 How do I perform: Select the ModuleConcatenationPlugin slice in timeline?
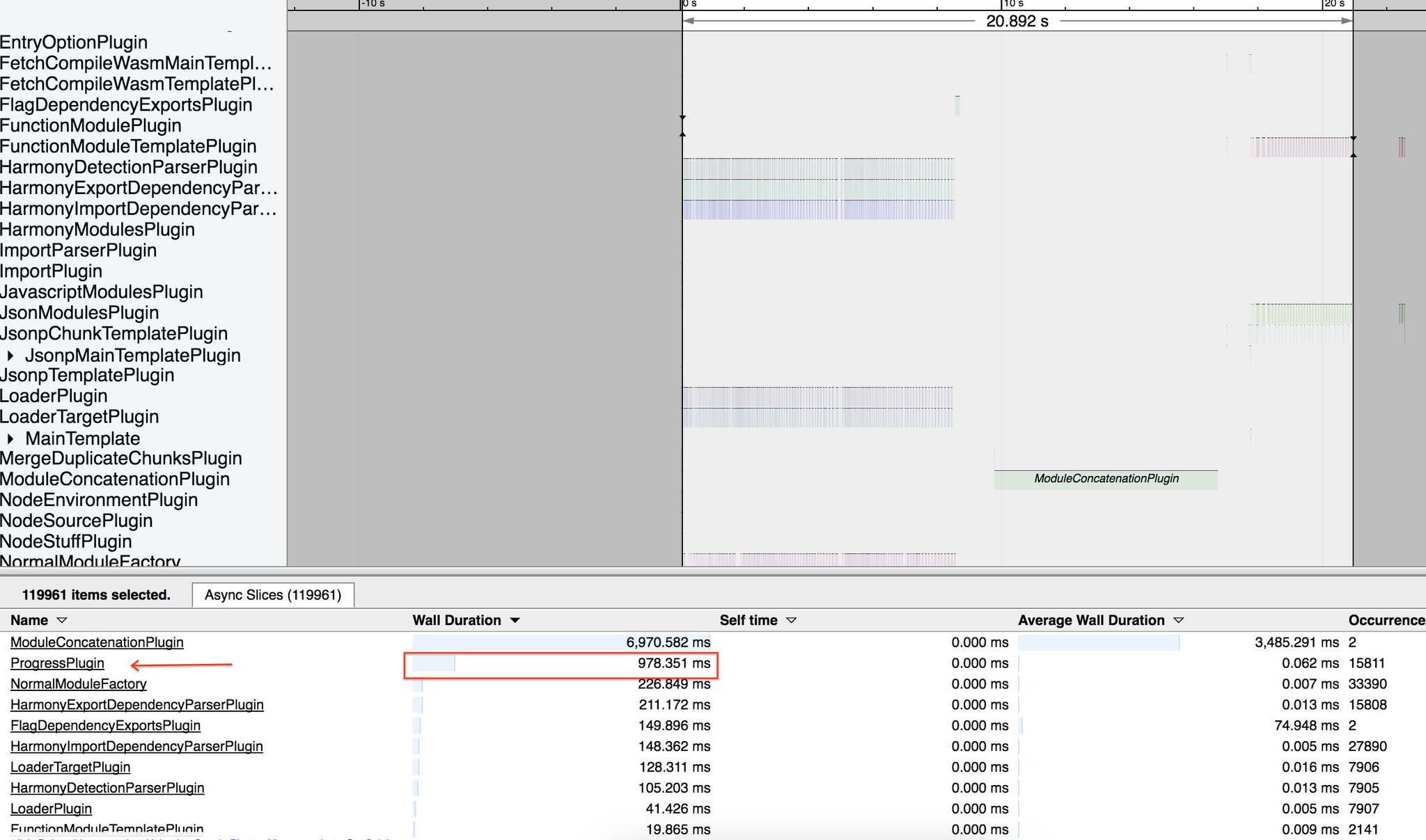(x=1106, y=480)
